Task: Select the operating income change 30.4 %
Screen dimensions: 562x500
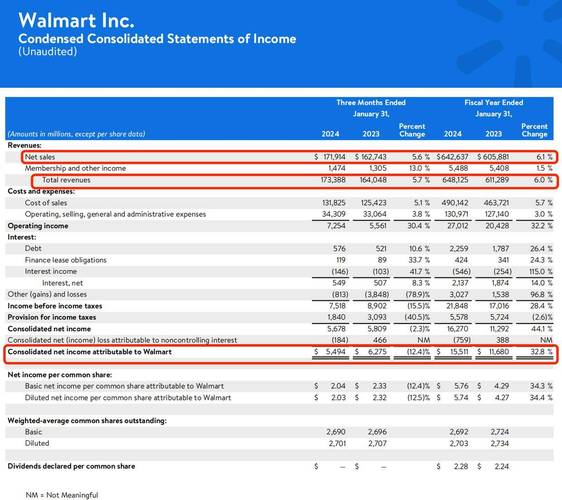Action: click(x=418, y=226)
